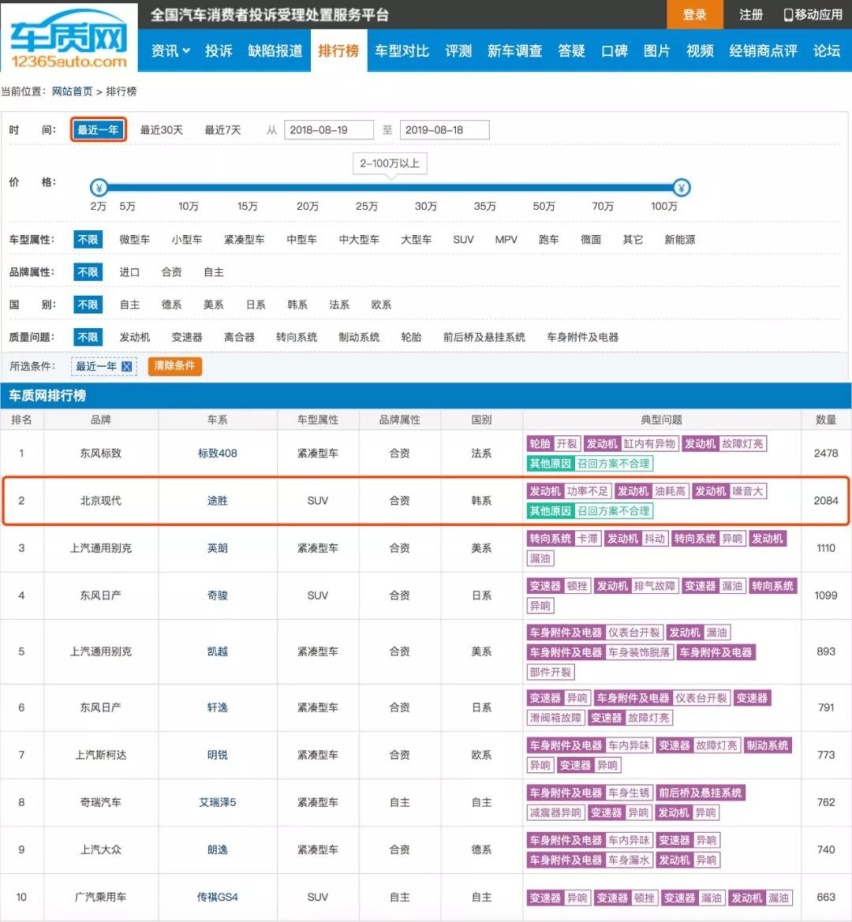Click the count 2478 cell
Viewport: 852px width, 922px height.
pyautogui.click(x=826, y=453)
